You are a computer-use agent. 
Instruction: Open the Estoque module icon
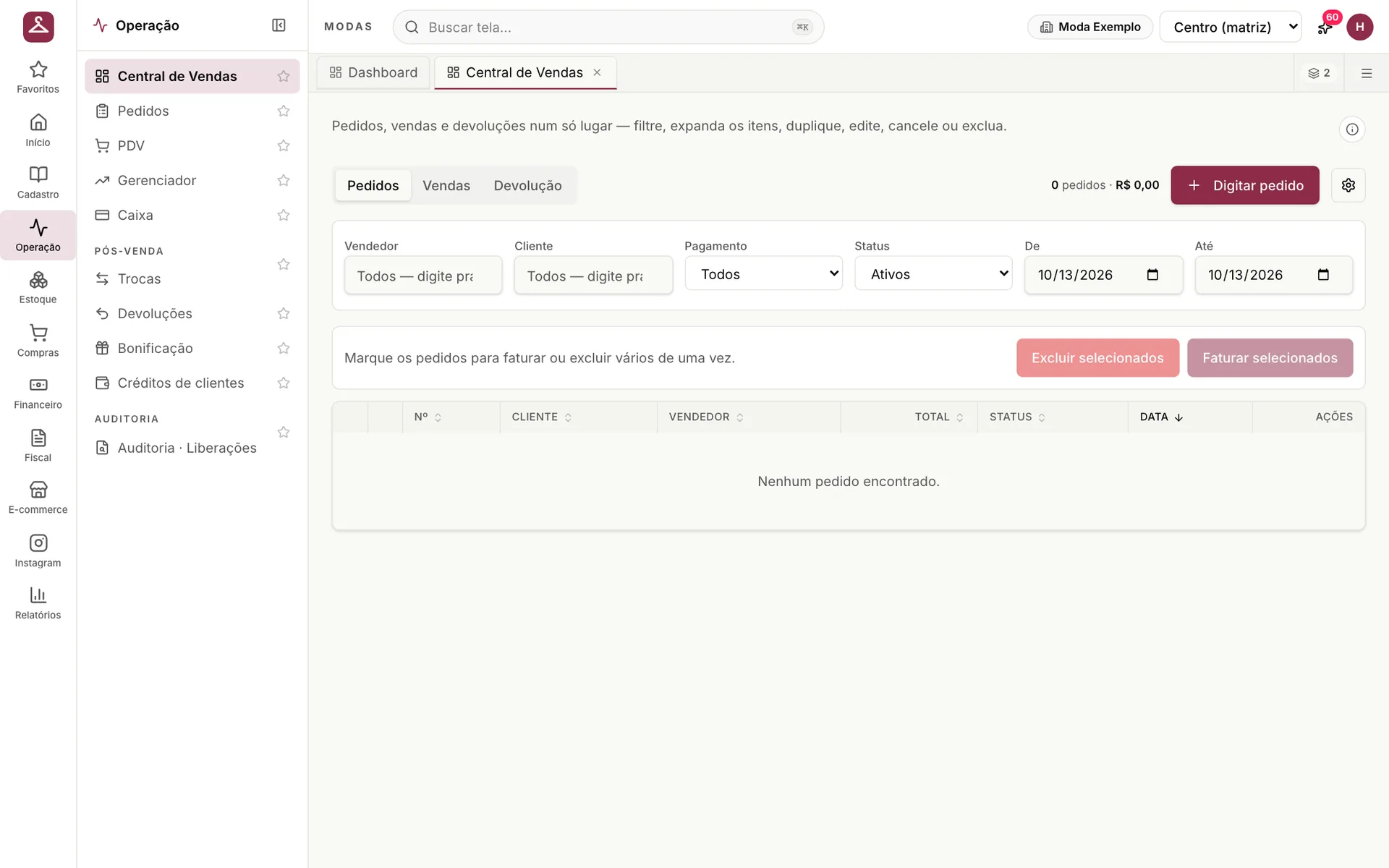click(38, 288)
